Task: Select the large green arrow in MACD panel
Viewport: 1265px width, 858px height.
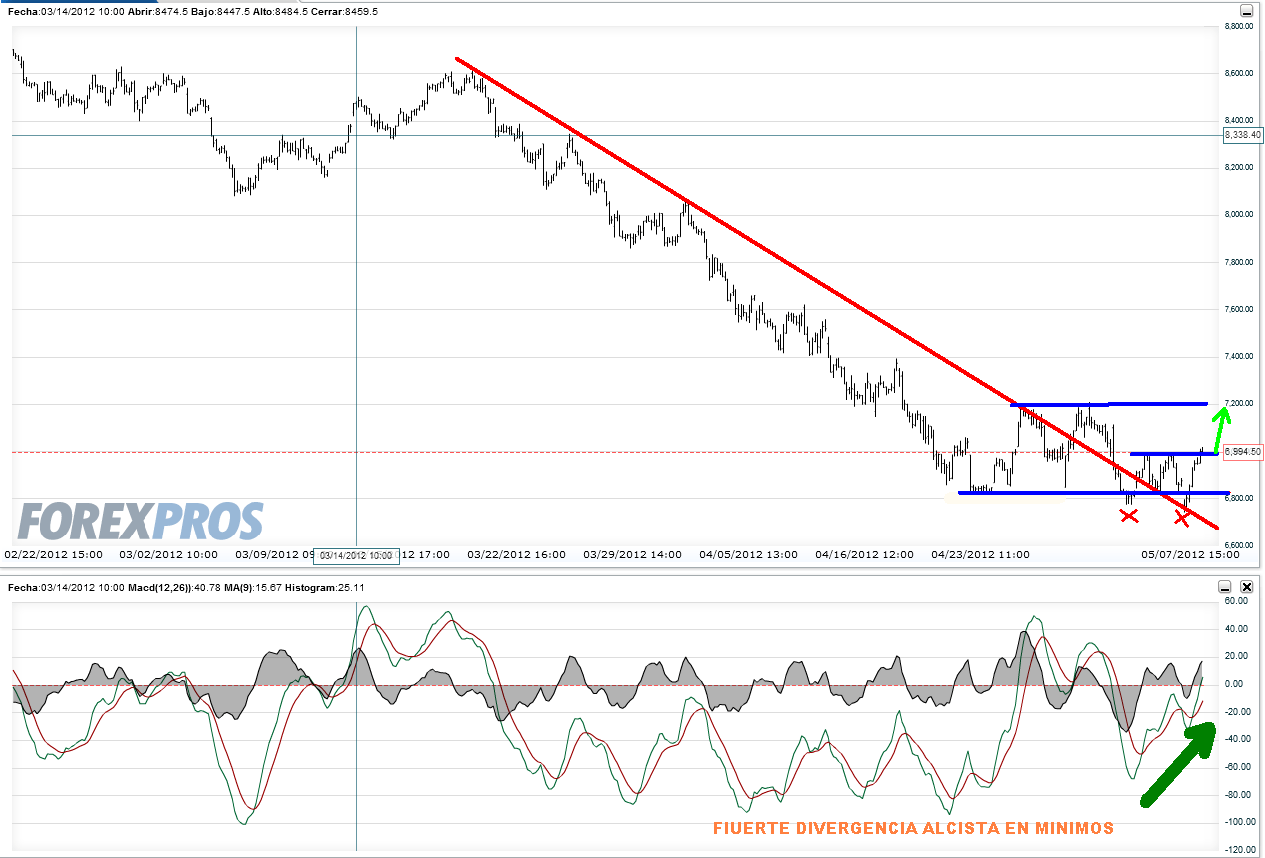Action: coord(1179,765)
